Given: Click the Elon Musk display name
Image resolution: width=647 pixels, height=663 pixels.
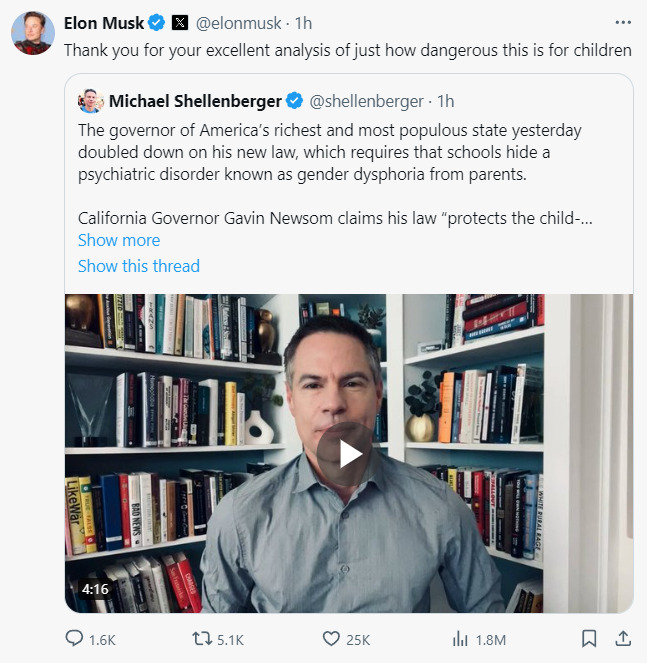Looking at the screenshot, I should (104, 22).
